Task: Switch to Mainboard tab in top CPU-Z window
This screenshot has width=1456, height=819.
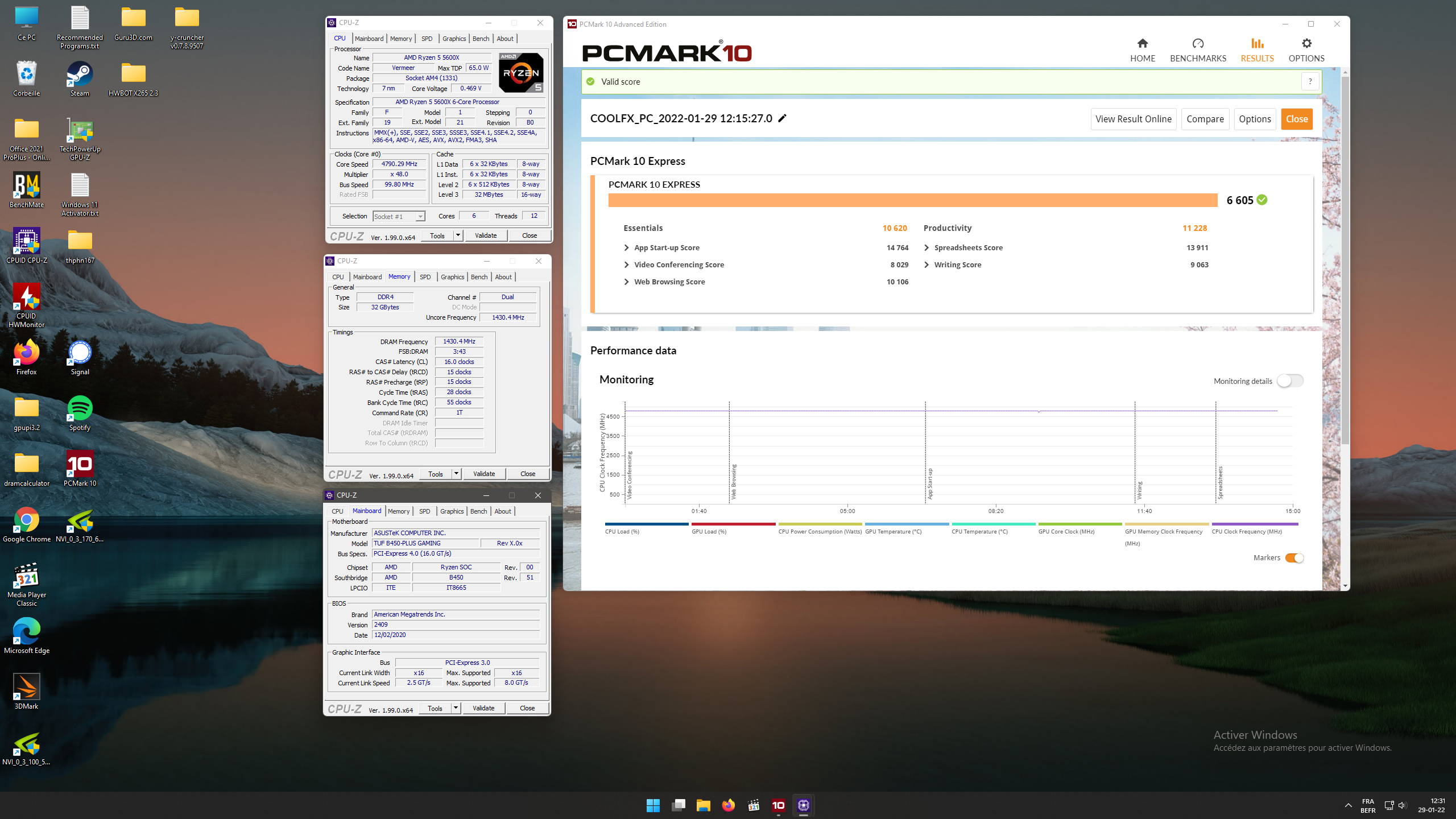Action: pyautogui.click(x=369, y=39)
